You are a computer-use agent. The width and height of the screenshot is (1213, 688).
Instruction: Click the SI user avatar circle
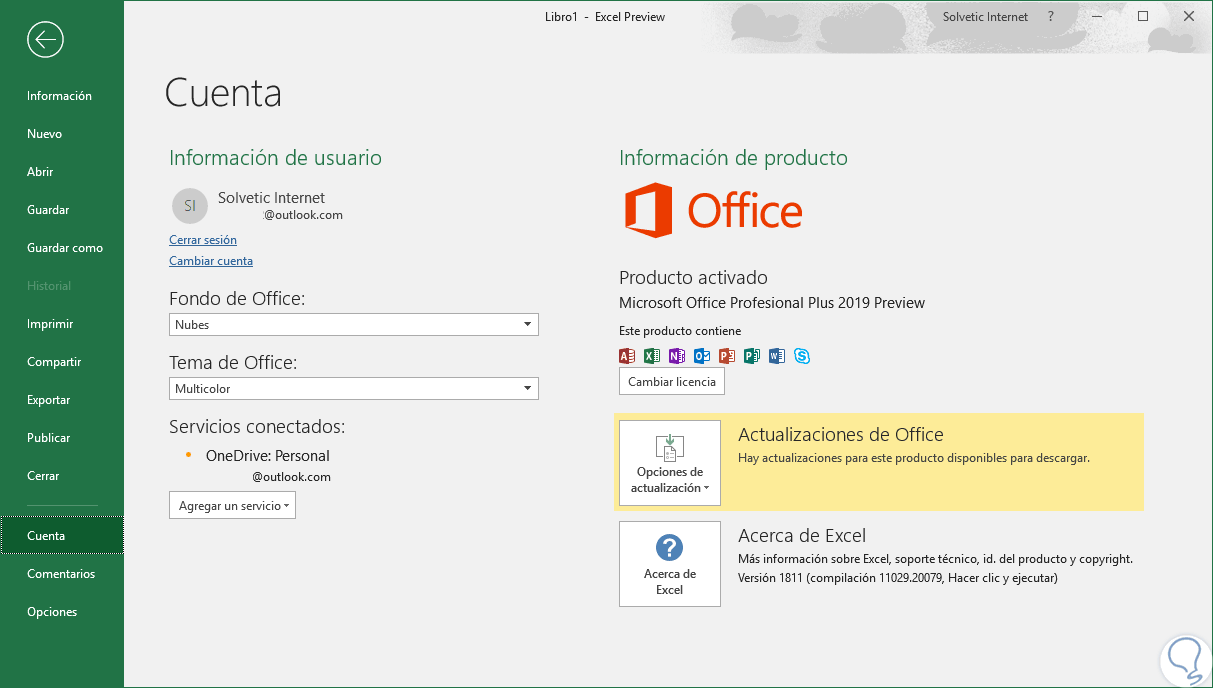[190, 206]
